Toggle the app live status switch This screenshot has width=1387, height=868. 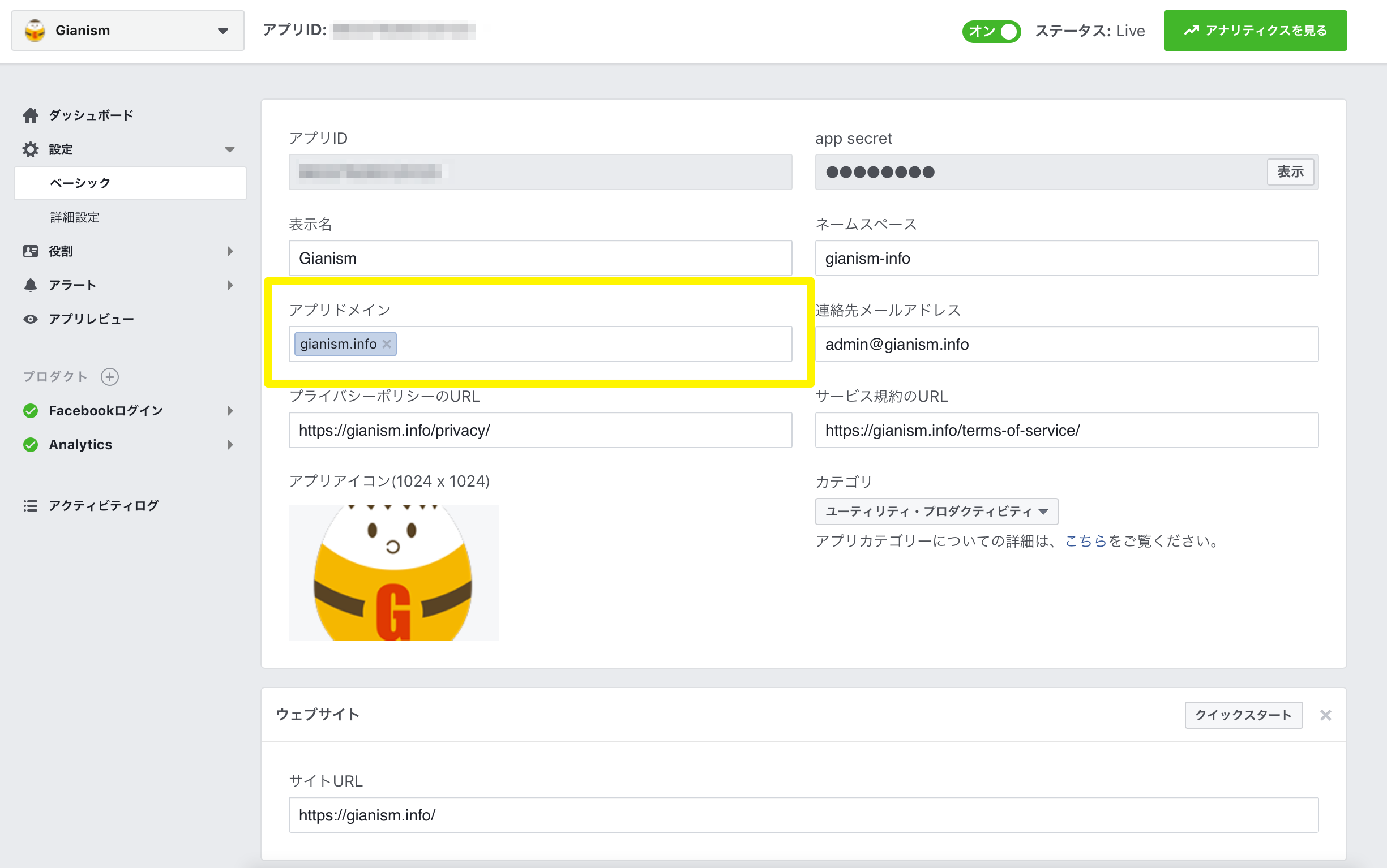tap(991, 31)
